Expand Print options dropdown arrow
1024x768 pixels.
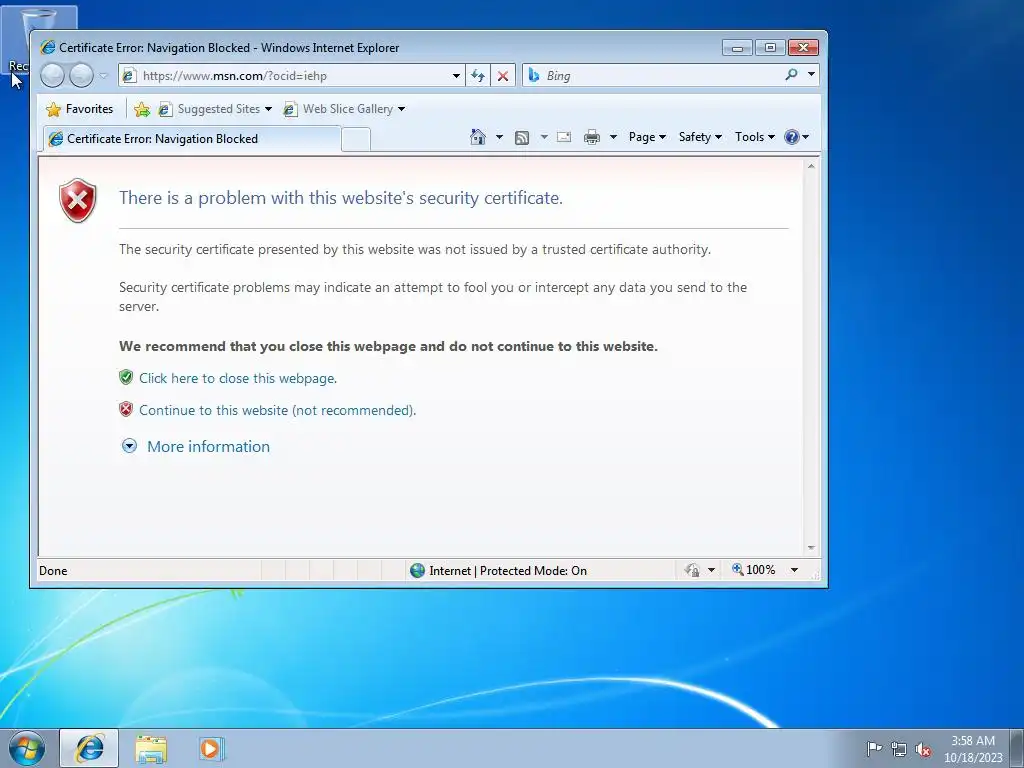pyautogui.click(x=613, y=137)
